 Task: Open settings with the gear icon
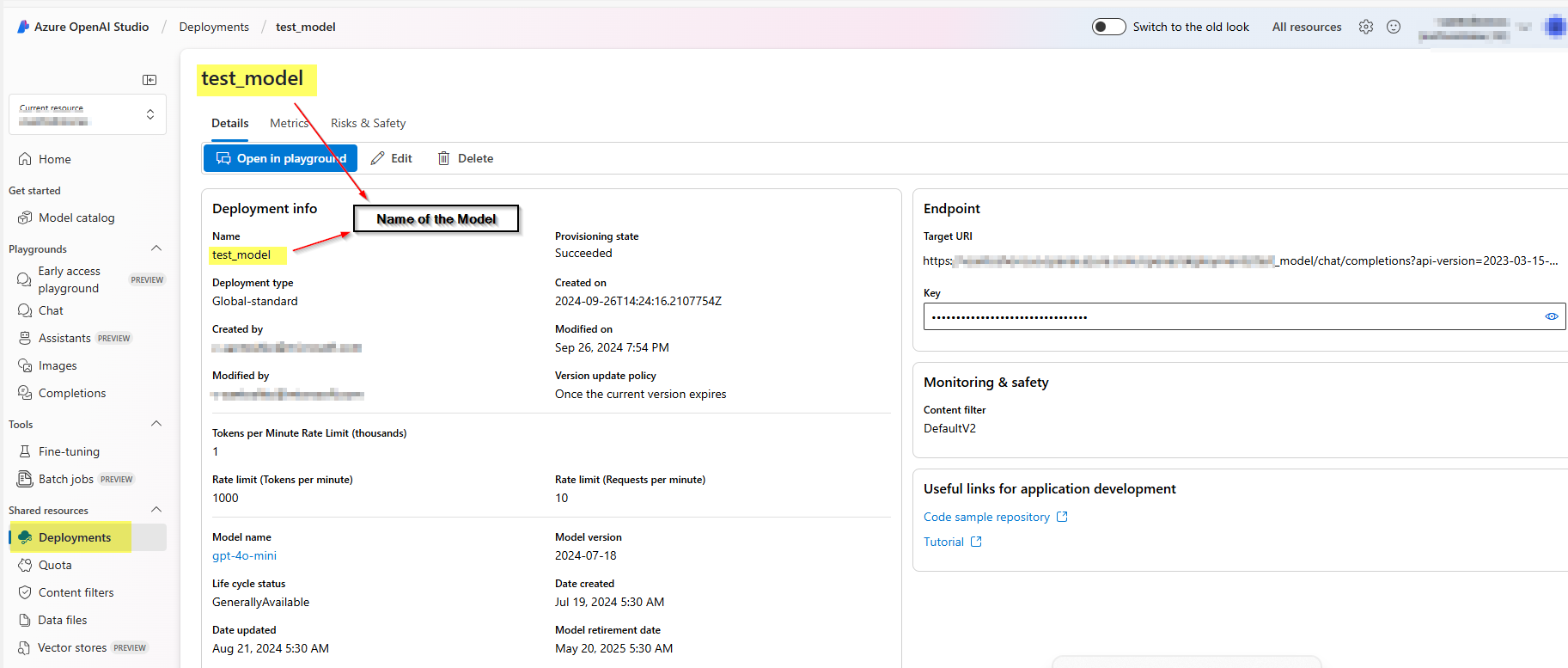tap(1366, 27)
